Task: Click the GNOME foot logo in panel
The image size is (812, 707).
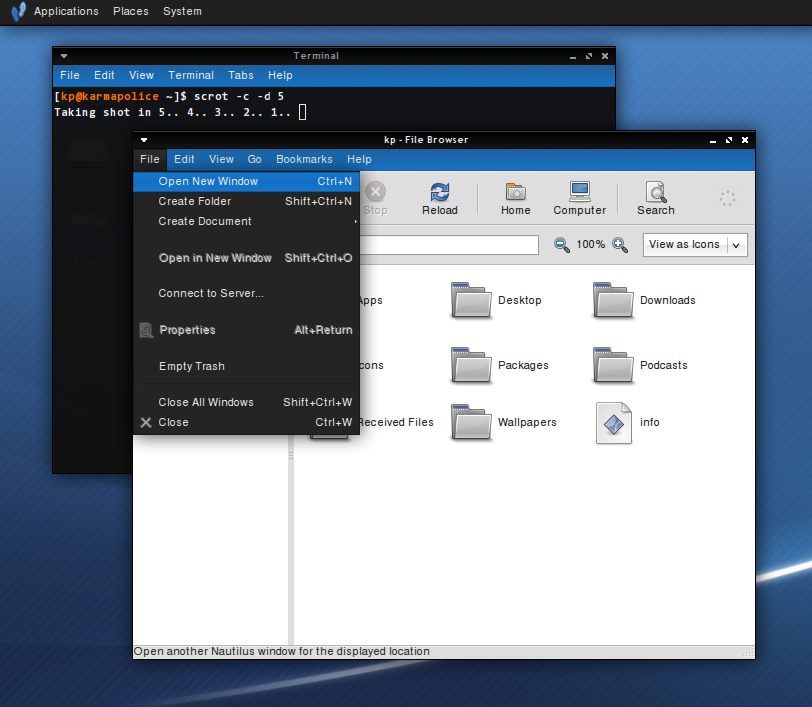Action: click(18, 11)
